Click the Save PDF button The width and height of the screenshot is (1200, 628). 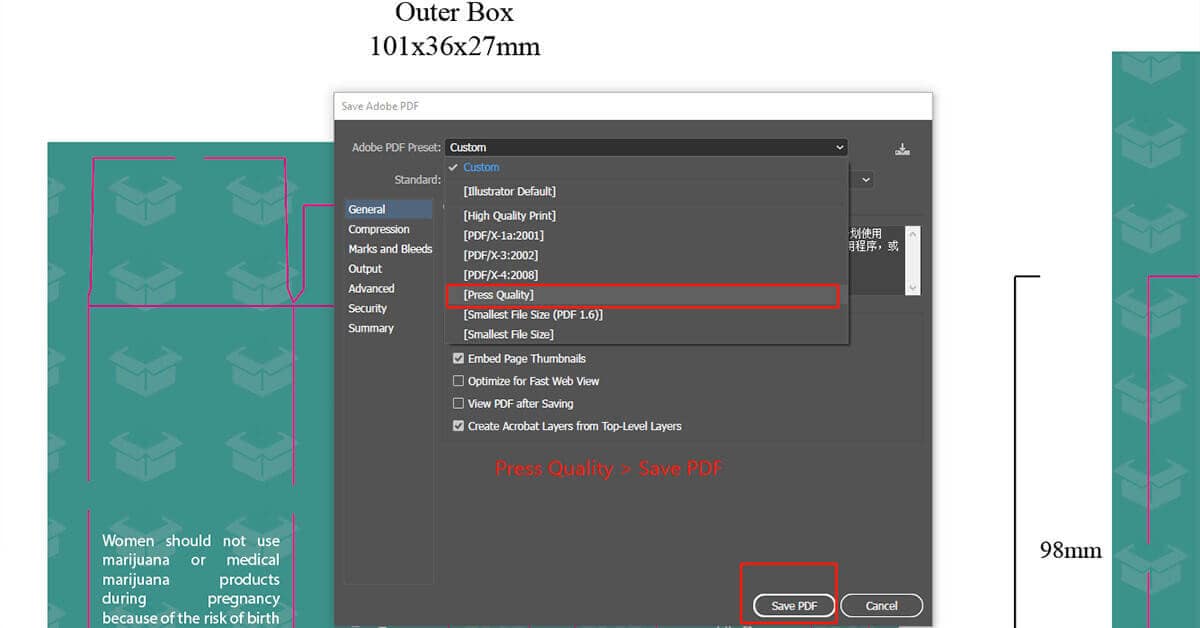point(794,606)
